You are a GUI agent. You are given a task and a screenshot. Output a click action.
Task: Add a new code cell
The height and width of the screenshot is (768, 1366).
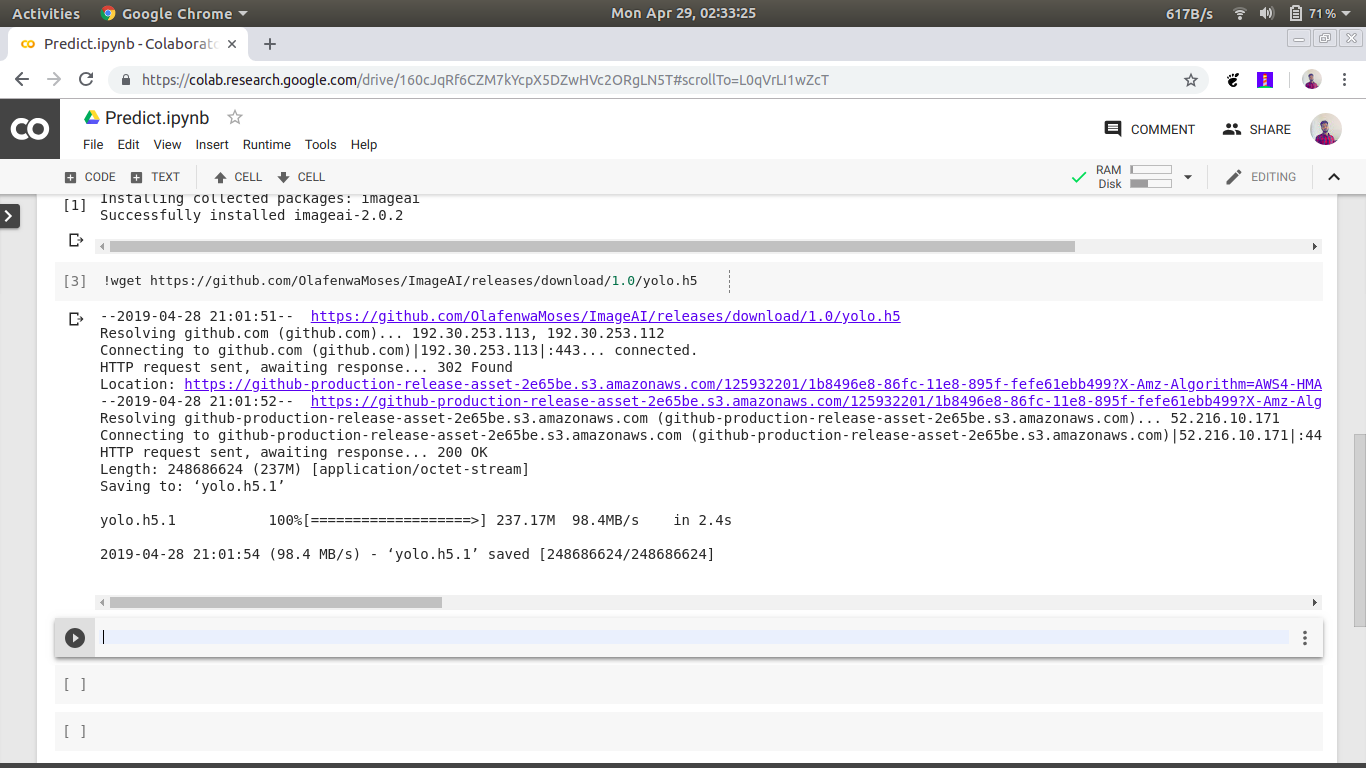point(90,177)
